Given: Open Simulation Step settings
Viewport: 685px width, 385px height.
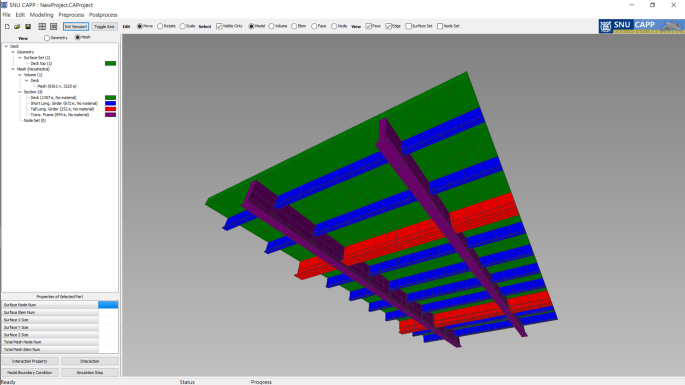Looking at the screenshot, I should pyautogui.click(x=90, y=373).
